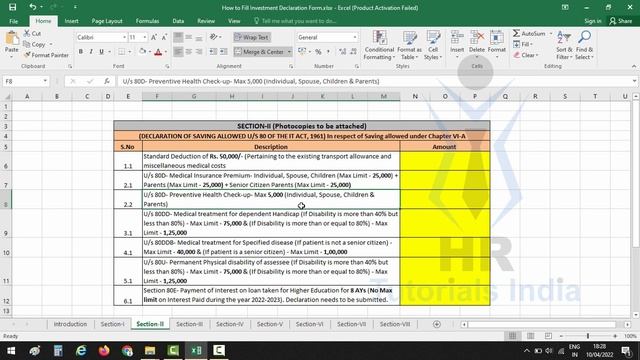Switch to the View ribbon tab
Screen dimensions: 640x360
coord(234,21)
